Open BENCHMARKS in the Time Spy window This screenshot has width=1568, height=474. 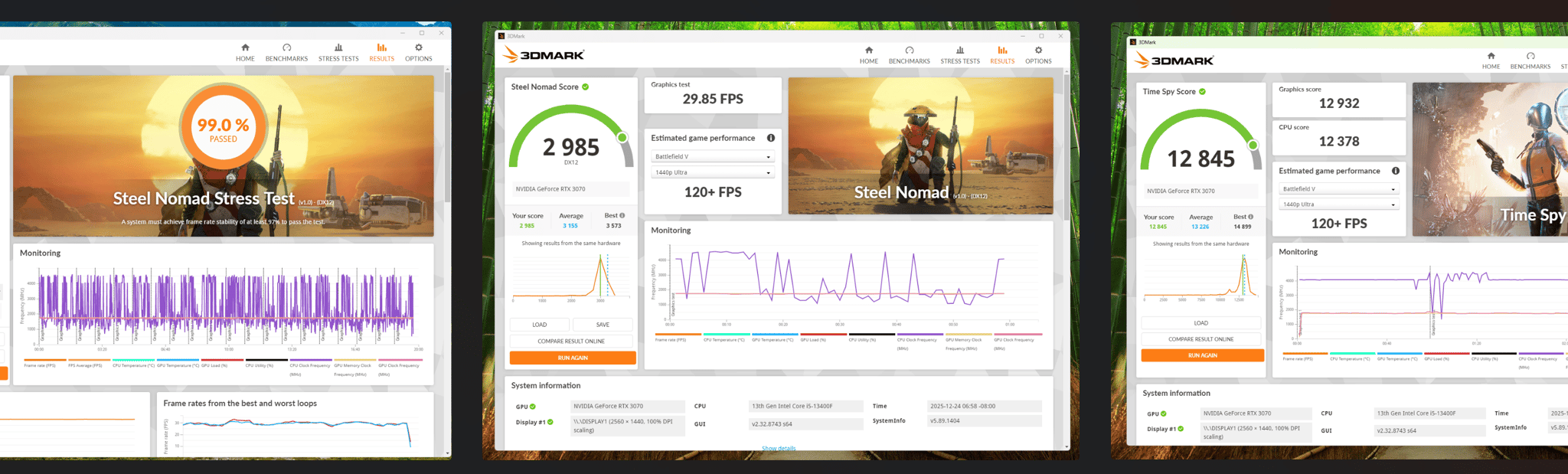click(1530, 60)
